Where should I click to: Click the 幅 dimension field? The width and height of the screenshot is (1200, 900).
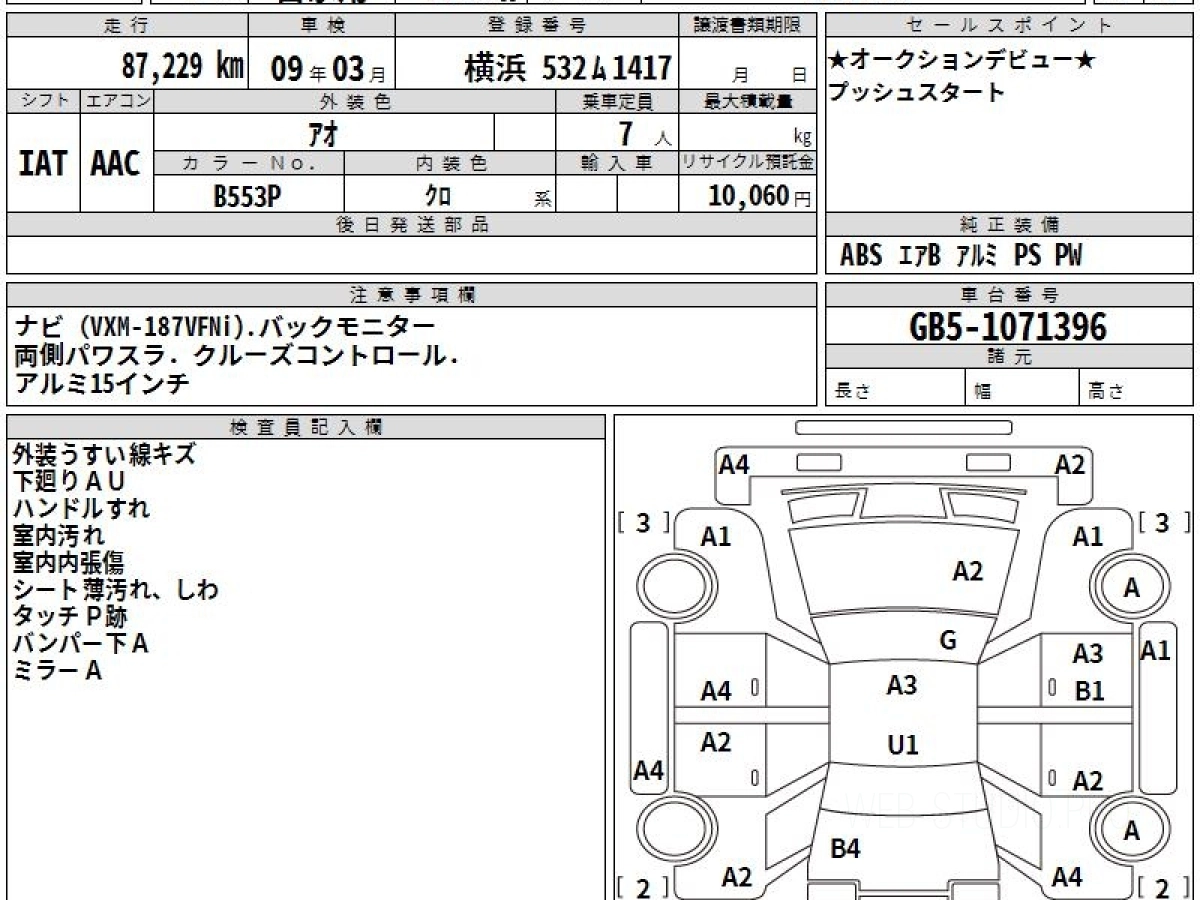[1024, 388]
